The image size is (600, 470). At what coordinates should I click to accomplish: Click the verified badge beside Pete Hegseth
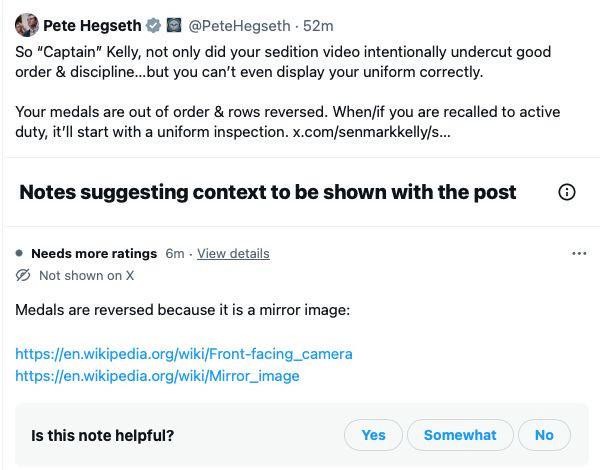coord(154,25)
